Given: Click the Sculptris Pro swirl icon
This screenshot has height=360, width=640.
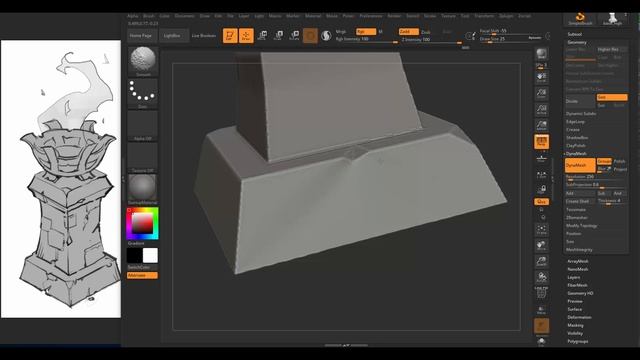Looking at the screenshot, I should pos(326,36).
